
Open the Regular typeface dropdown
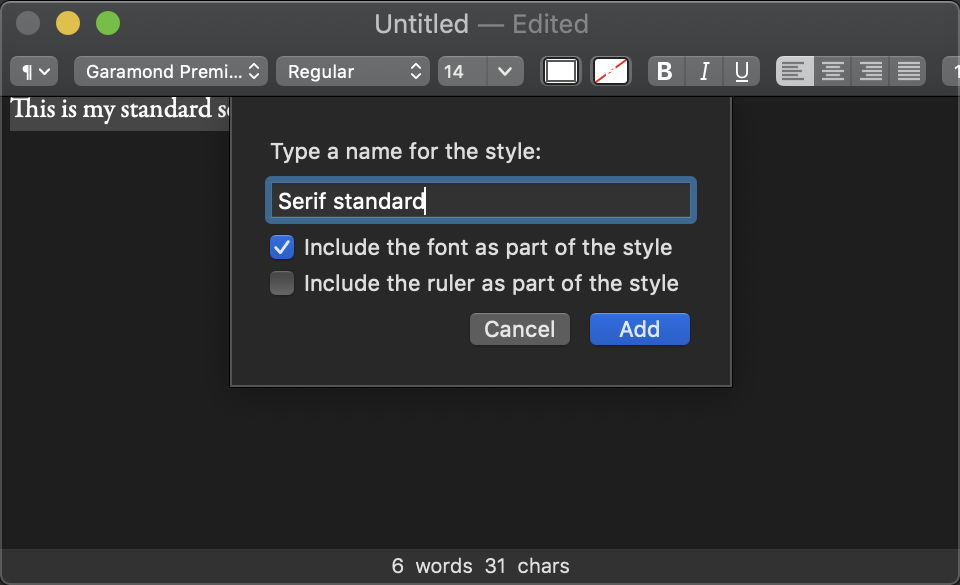point(352,71)
